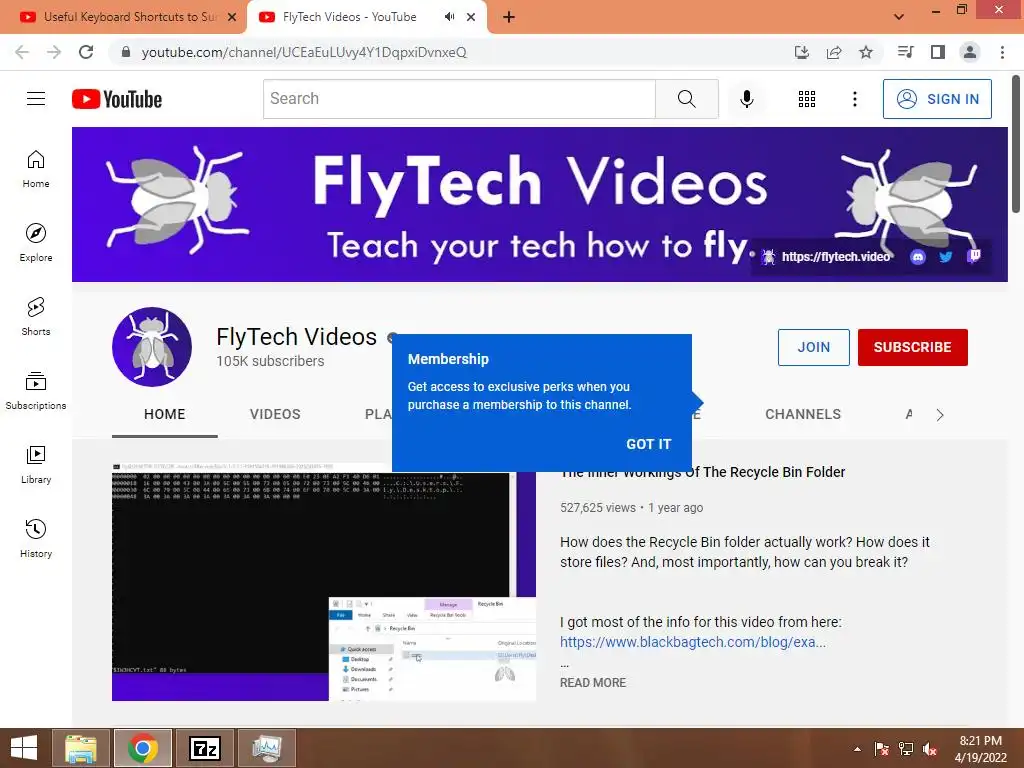The image size is (1024, 768).
Task: Open 7-Zip from the taskbar
Action: (x=204, y=748)
